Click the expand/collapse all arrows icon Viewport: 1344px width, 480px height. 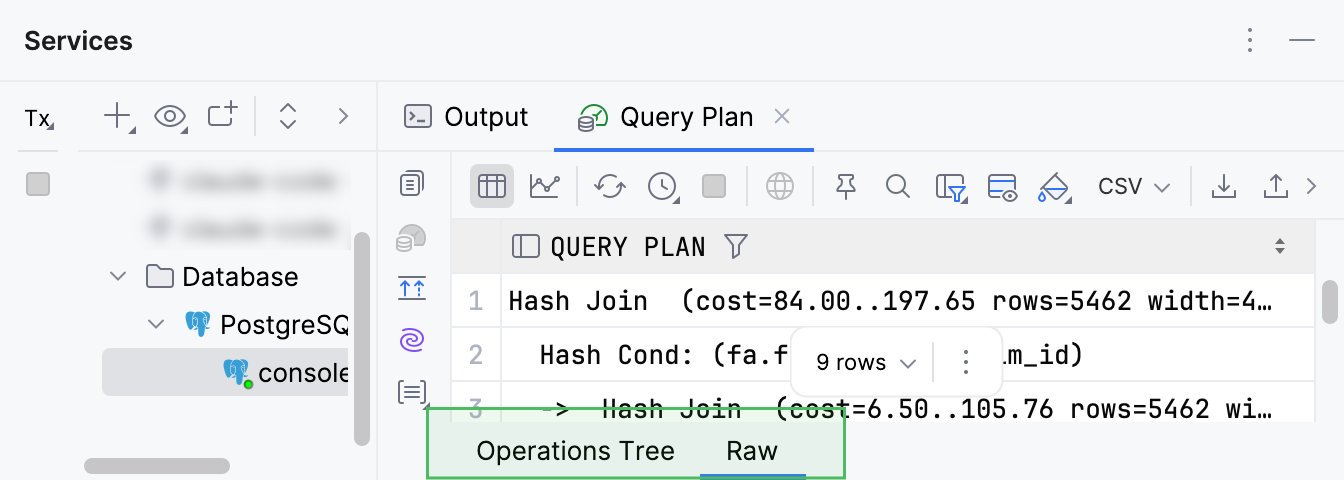point(288,117)
